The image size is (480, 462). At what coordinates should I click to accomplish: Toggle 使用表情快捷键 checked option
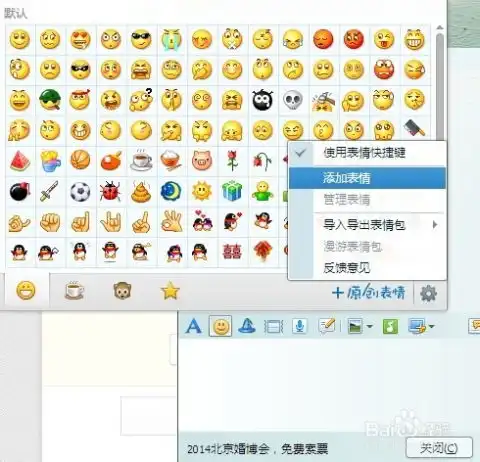pyautogui.click(x=367, y=153)
